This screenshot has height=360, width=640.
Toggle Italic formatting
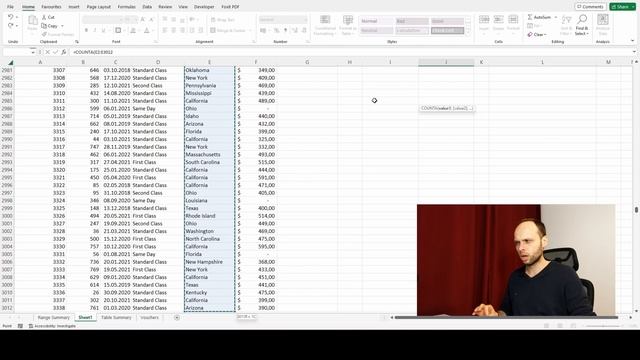point(95,30)
